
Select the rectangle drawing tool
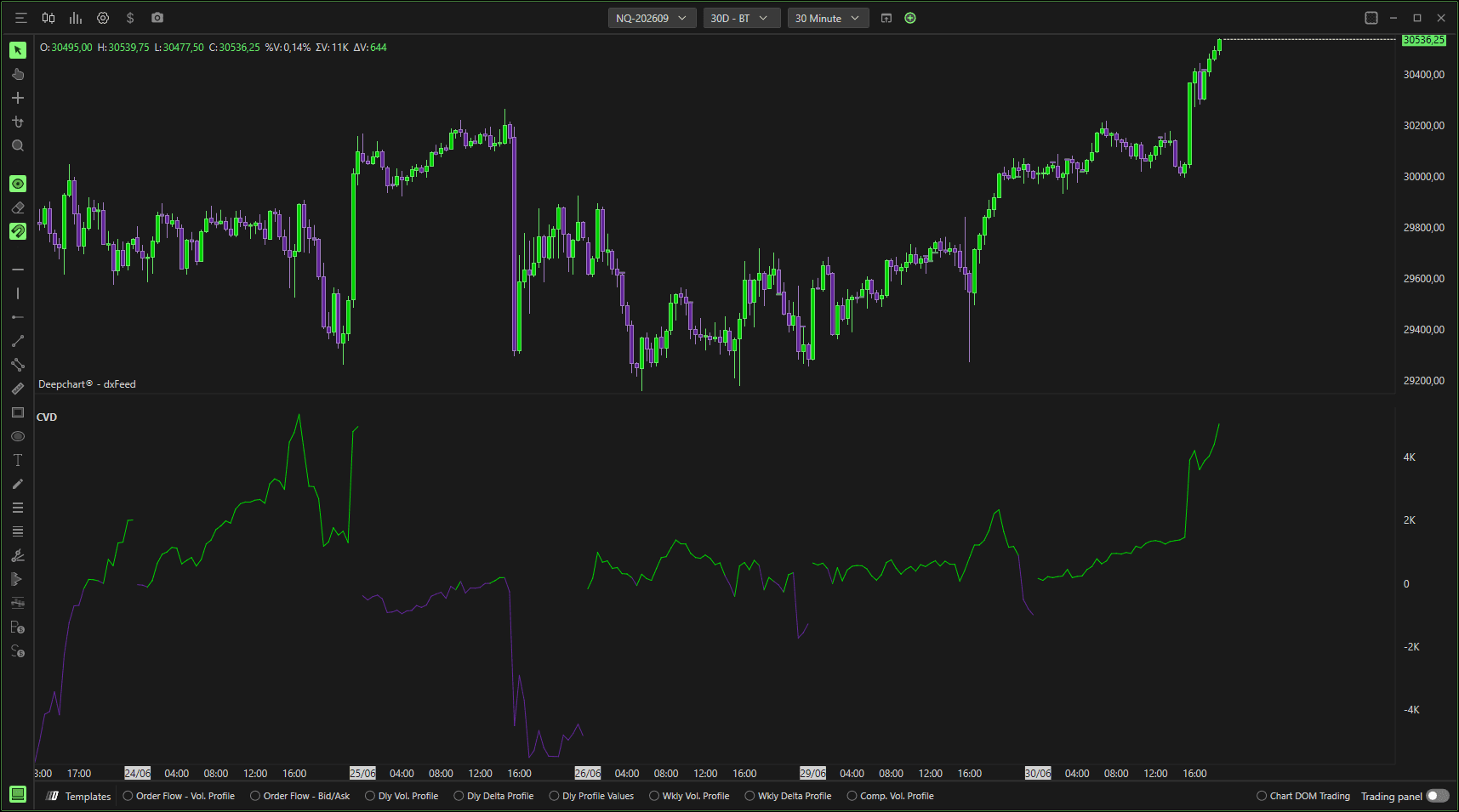click(x=18, y=412)
